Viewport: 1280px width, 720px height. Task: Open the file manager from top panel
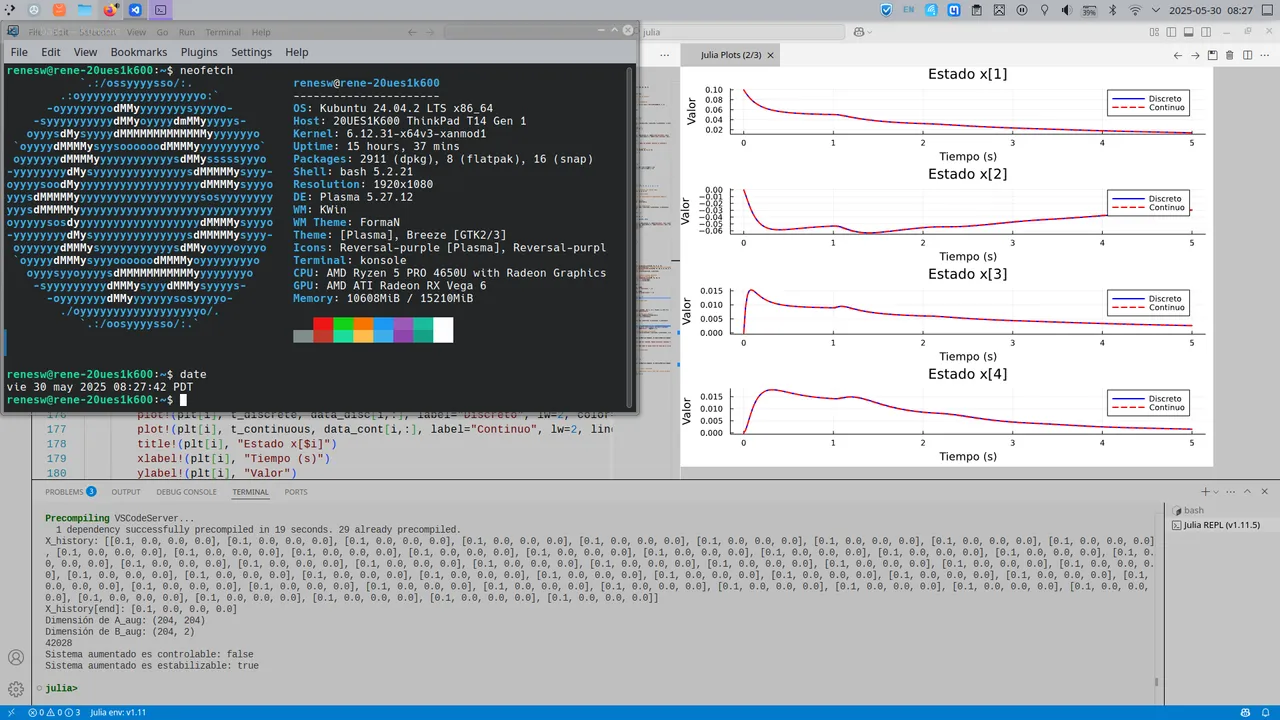click(85, 10)
